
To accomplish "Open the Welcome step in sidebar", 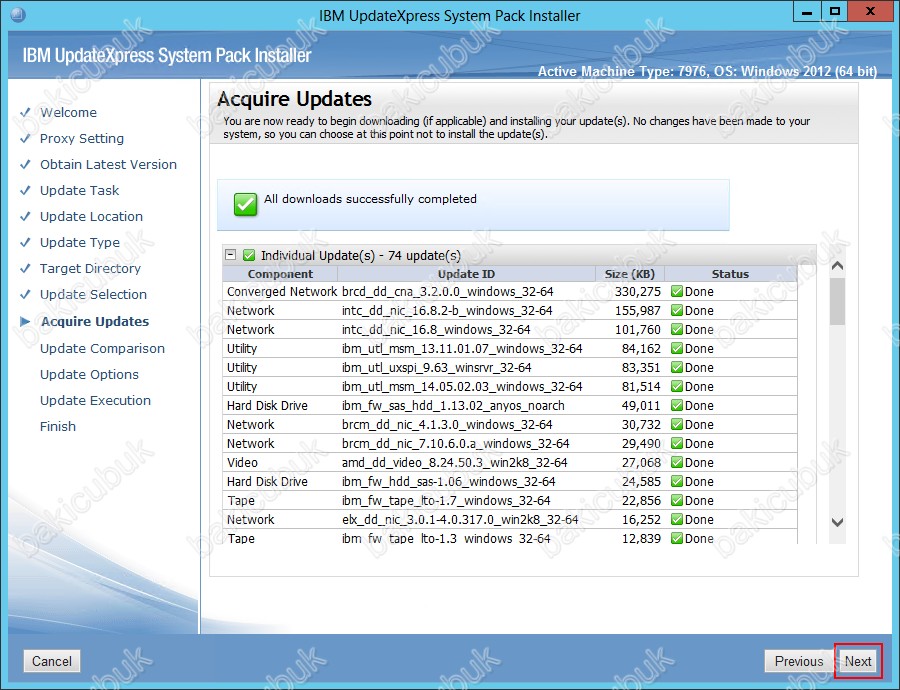I will click(x=68, y=113).
